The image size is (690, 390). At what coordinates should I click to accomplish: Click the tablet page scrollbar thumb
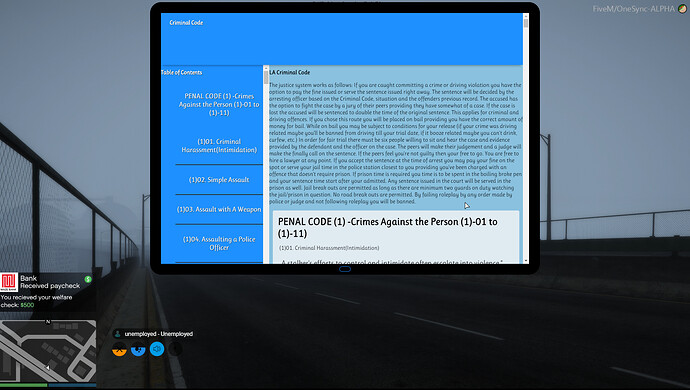pyautogui.click(x=525, y=23)
